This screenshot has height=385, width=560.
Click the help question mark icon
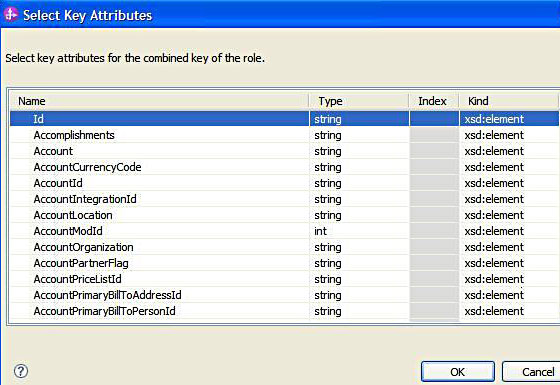pyautogui.click(x=21, y=371)
